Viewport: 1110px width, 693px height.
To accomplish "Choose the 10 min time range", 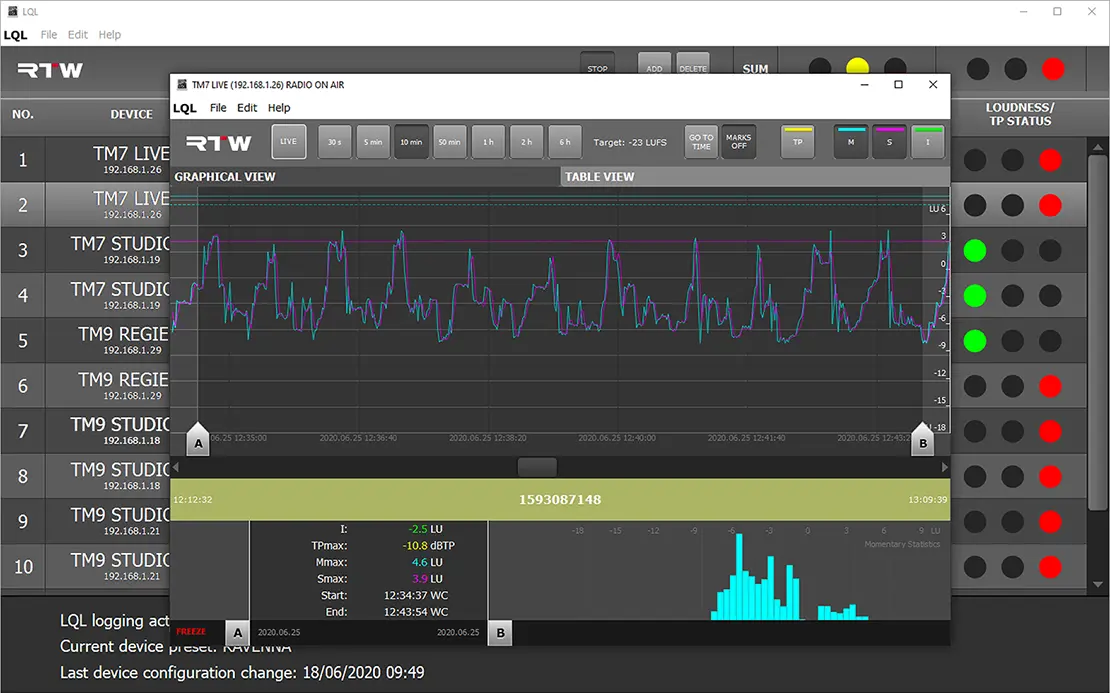I will click(x=411, y=142).
